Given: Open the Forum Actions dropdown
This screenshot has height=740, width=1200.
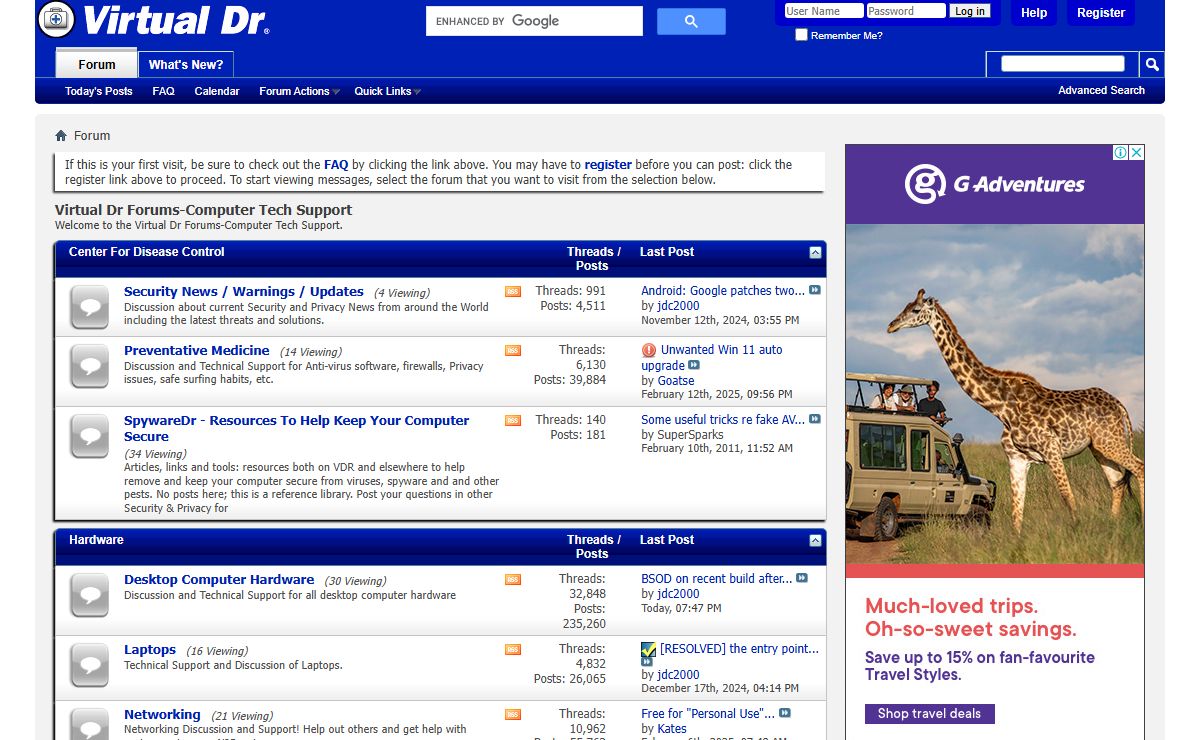Looking at the screenshot, I should pos(299,91).
